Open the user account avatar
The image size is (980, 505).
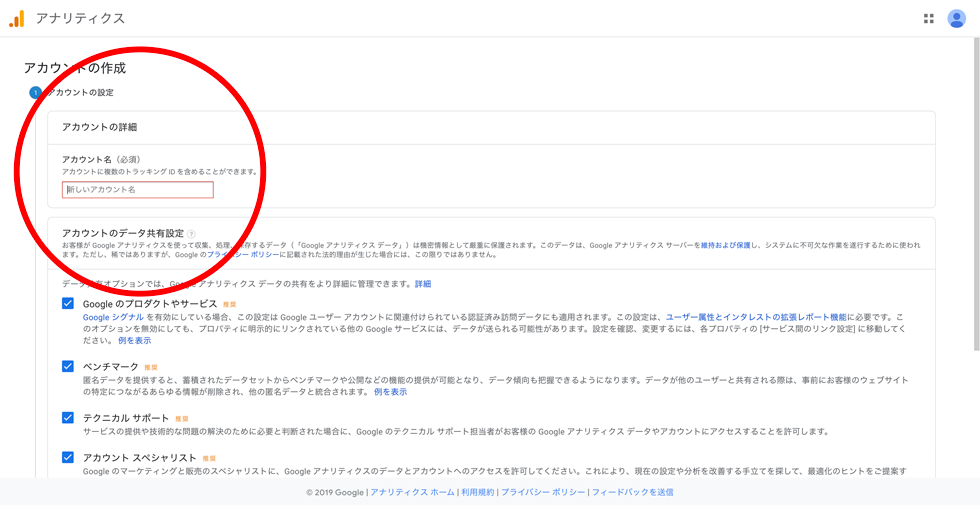[956, 19]
